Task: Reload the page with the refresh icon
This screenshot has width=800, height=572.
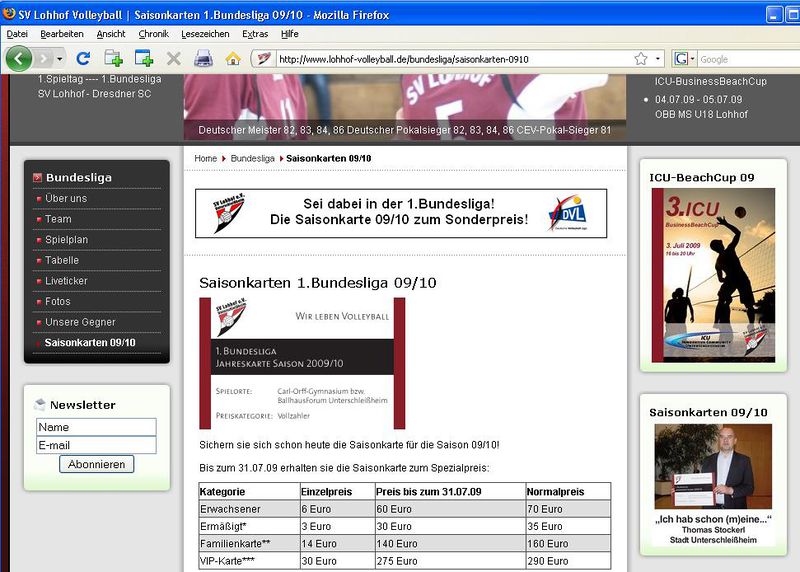Action: pyautogui.click(x=83, y=59)
